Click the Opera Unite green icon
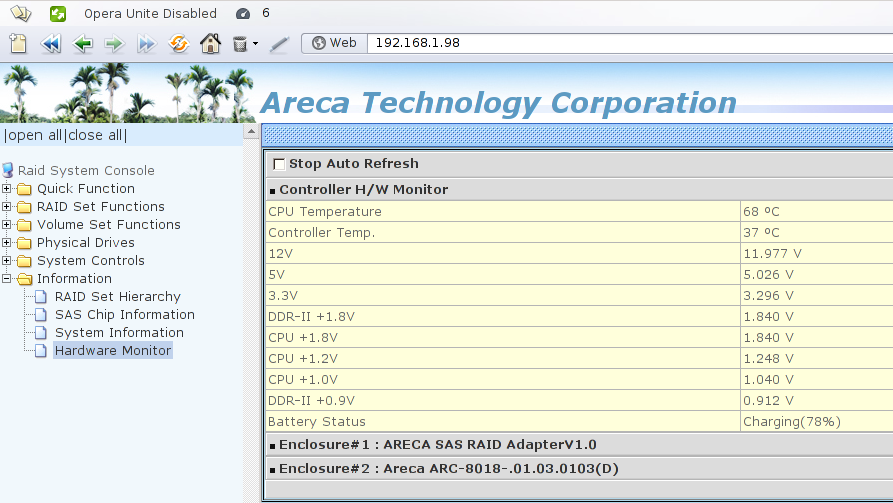This screenshot has width=893, height=503. coord(58,14)
